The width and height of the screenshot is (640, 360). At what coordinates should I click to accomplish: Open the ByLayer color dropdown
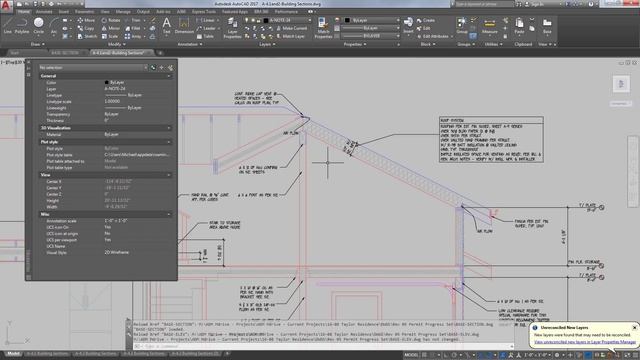(372, 20)
